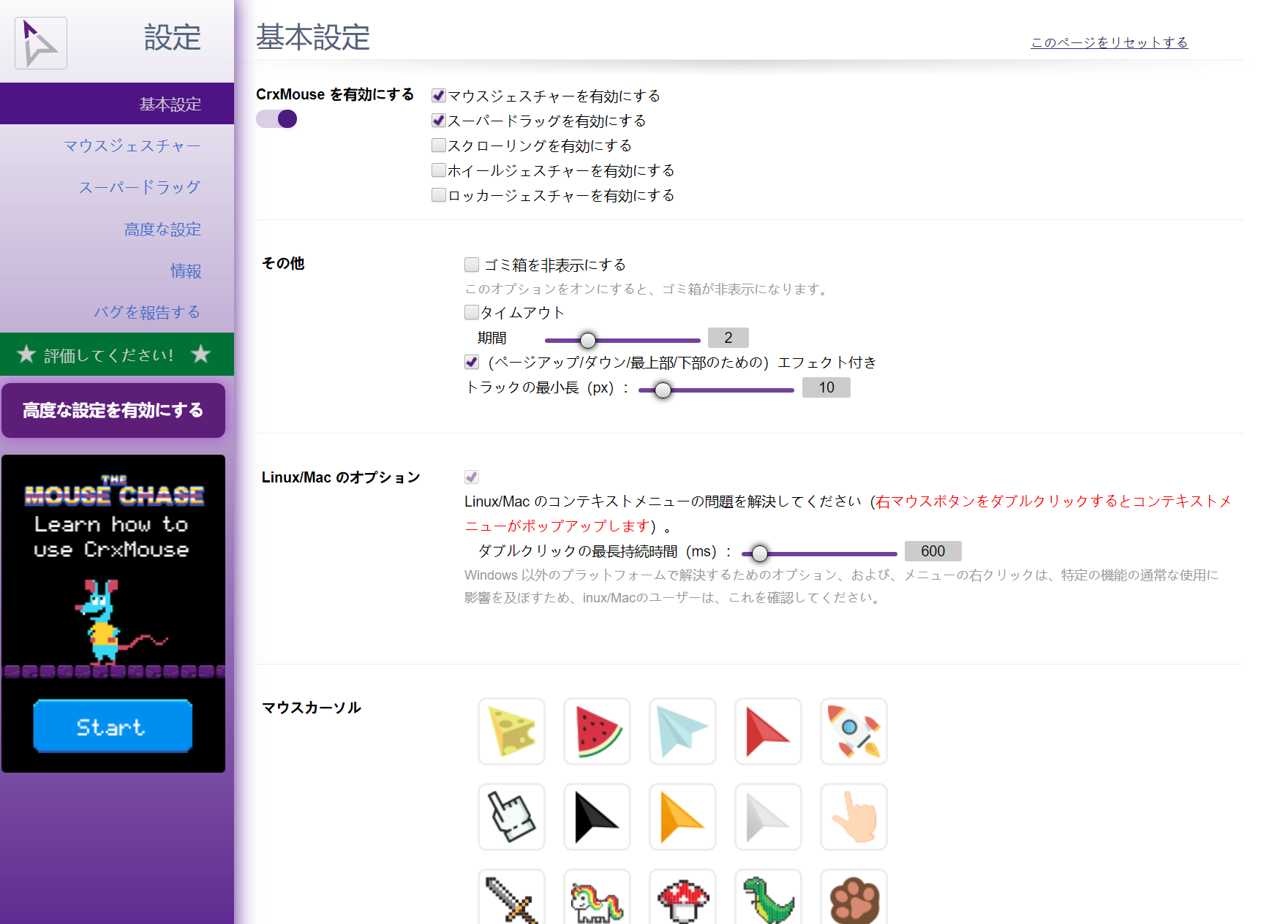Viewport: 1288px width, 924px height.
Task: Pick the rocket cursor
Action: pos(854,731)
